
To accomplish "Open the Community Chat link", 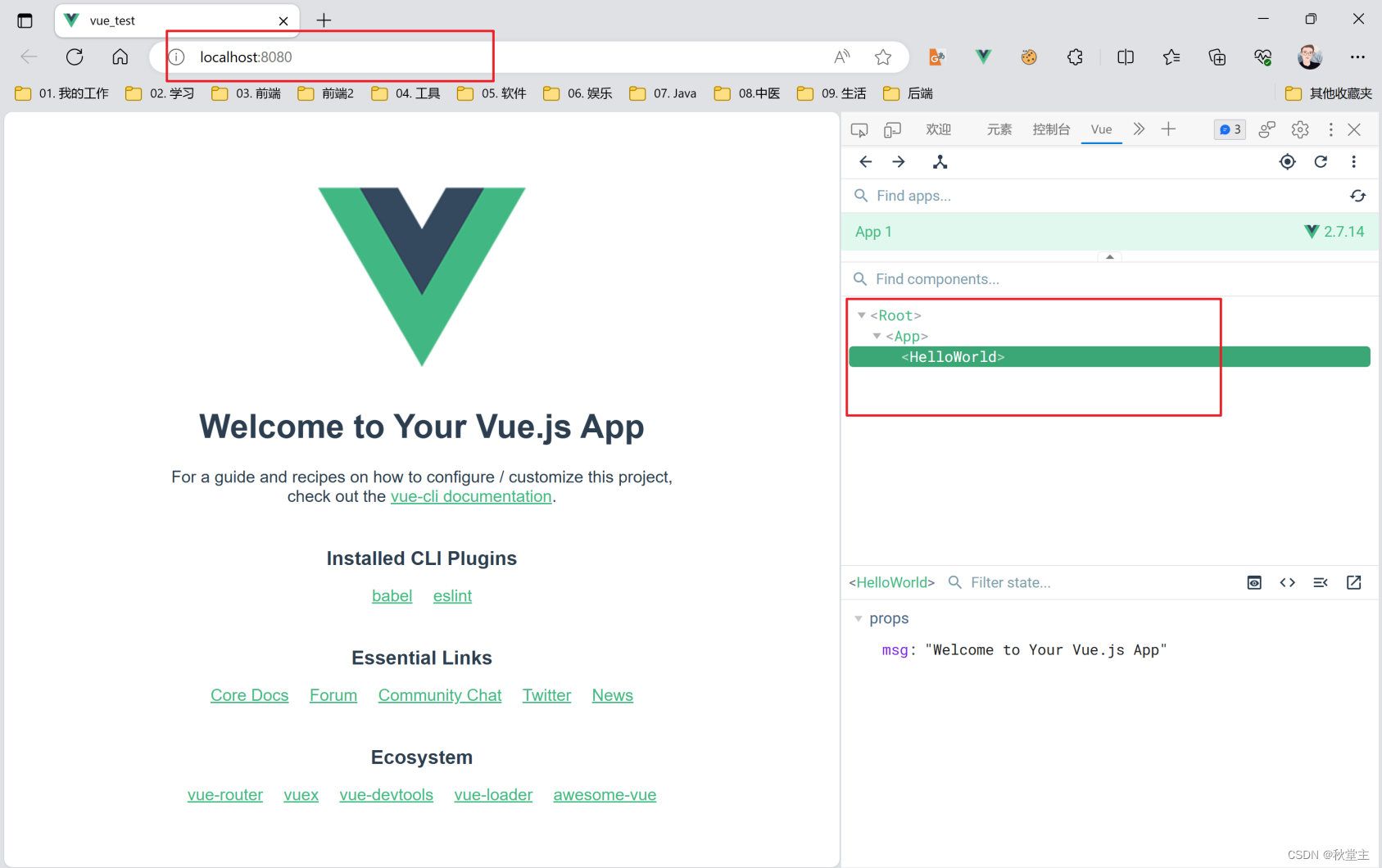I will pos(440,695).
